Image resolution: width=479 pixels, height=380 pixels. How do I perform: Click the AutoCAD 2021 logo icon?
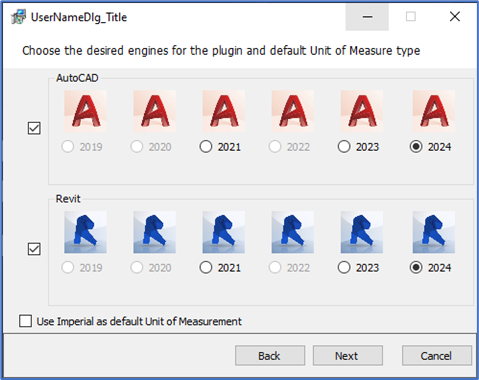[x=224, y=111]
